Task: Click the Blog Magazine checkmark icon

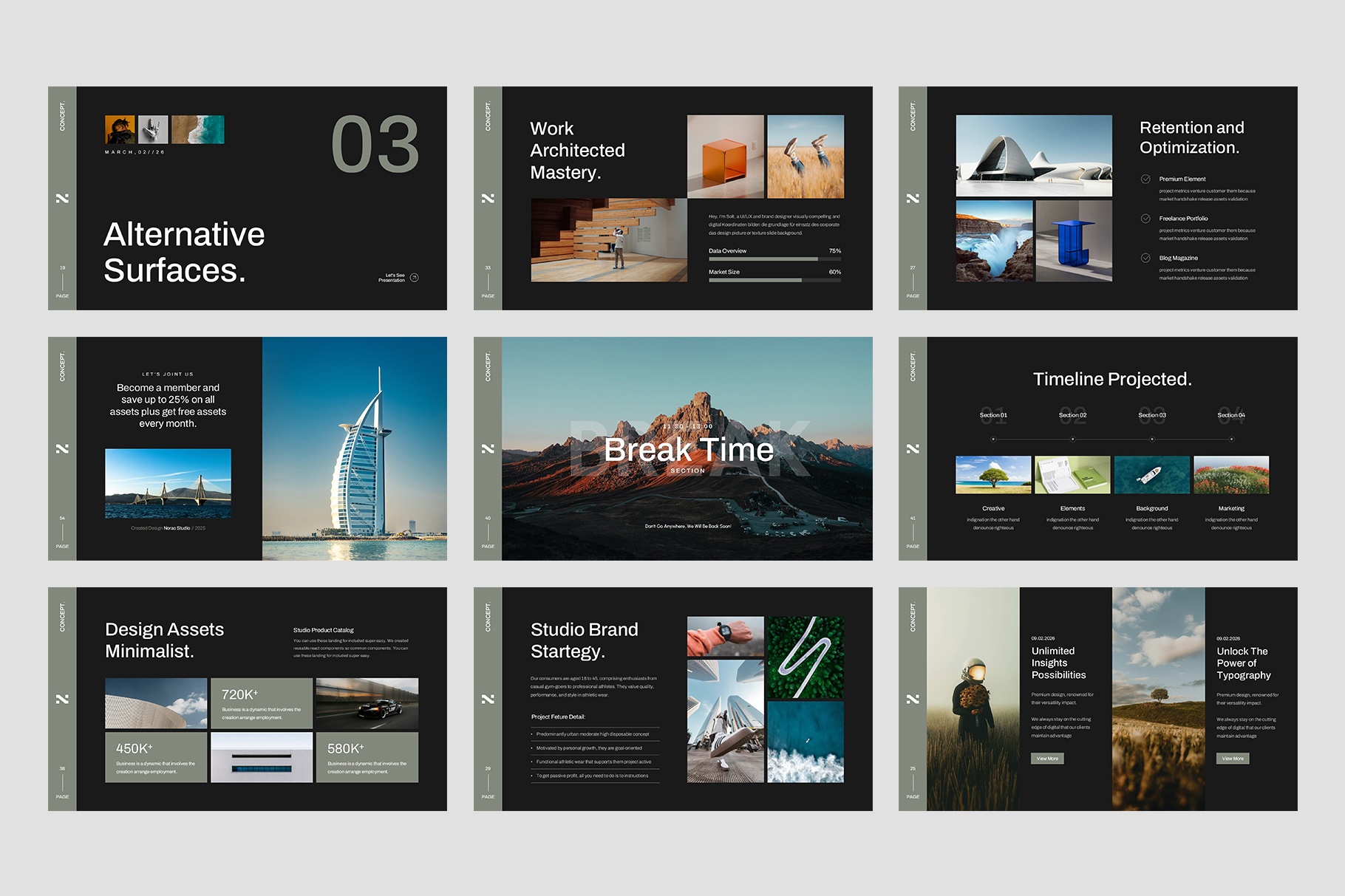Action: [x=1146, y=258]
